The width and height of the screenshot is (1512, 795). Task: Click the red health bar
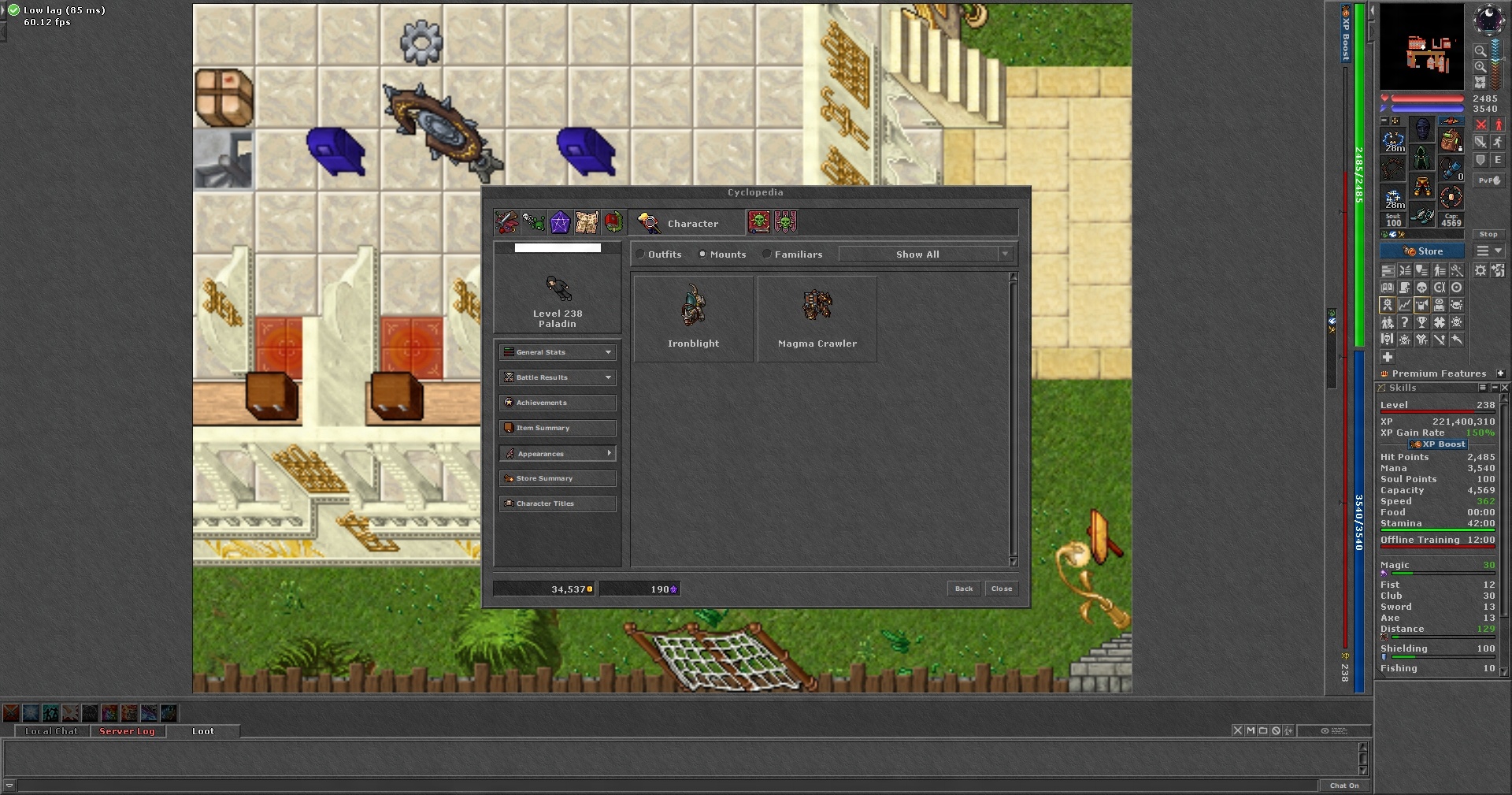pos(1428,98)
